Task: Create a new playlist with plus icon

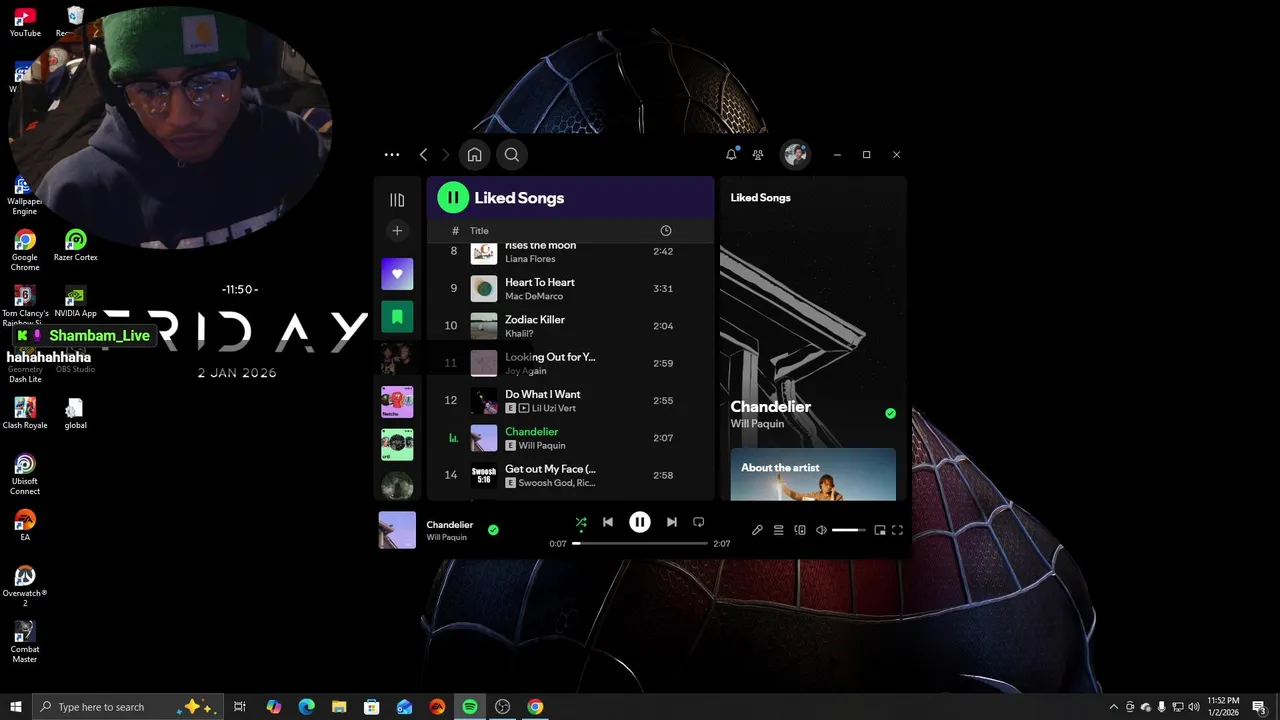Action: (x=397, y=231)
